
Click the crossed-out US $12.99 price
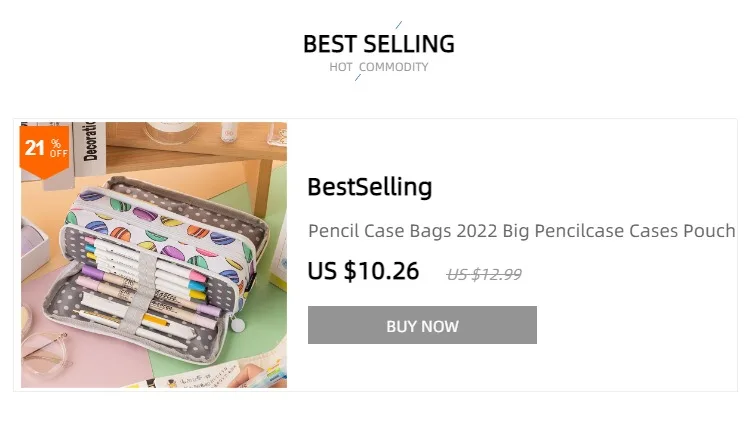coord(484,274)
